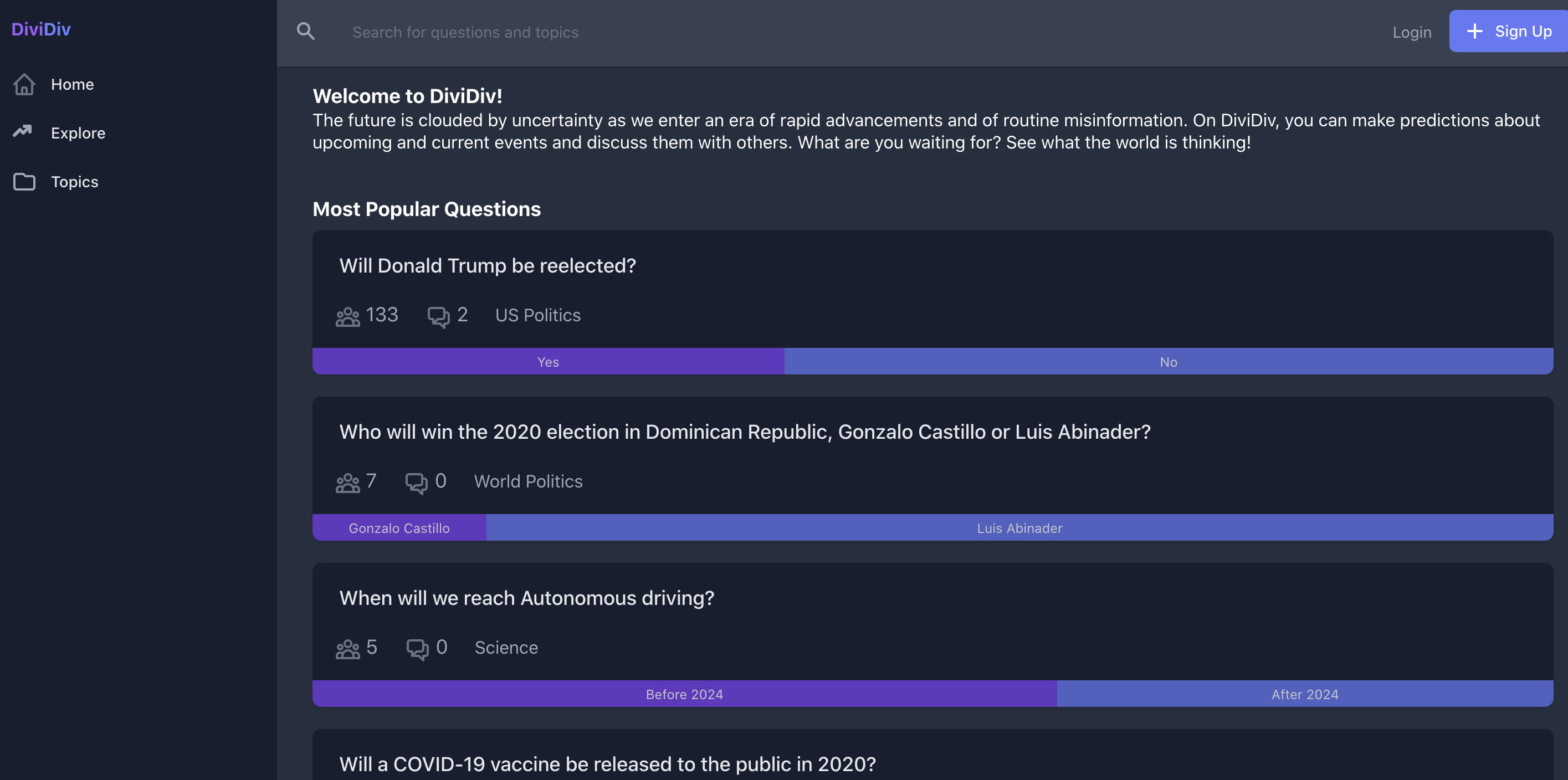Click the Home house icon
1568x780 pixels.
pyautogui.click(x=24, y=85)
